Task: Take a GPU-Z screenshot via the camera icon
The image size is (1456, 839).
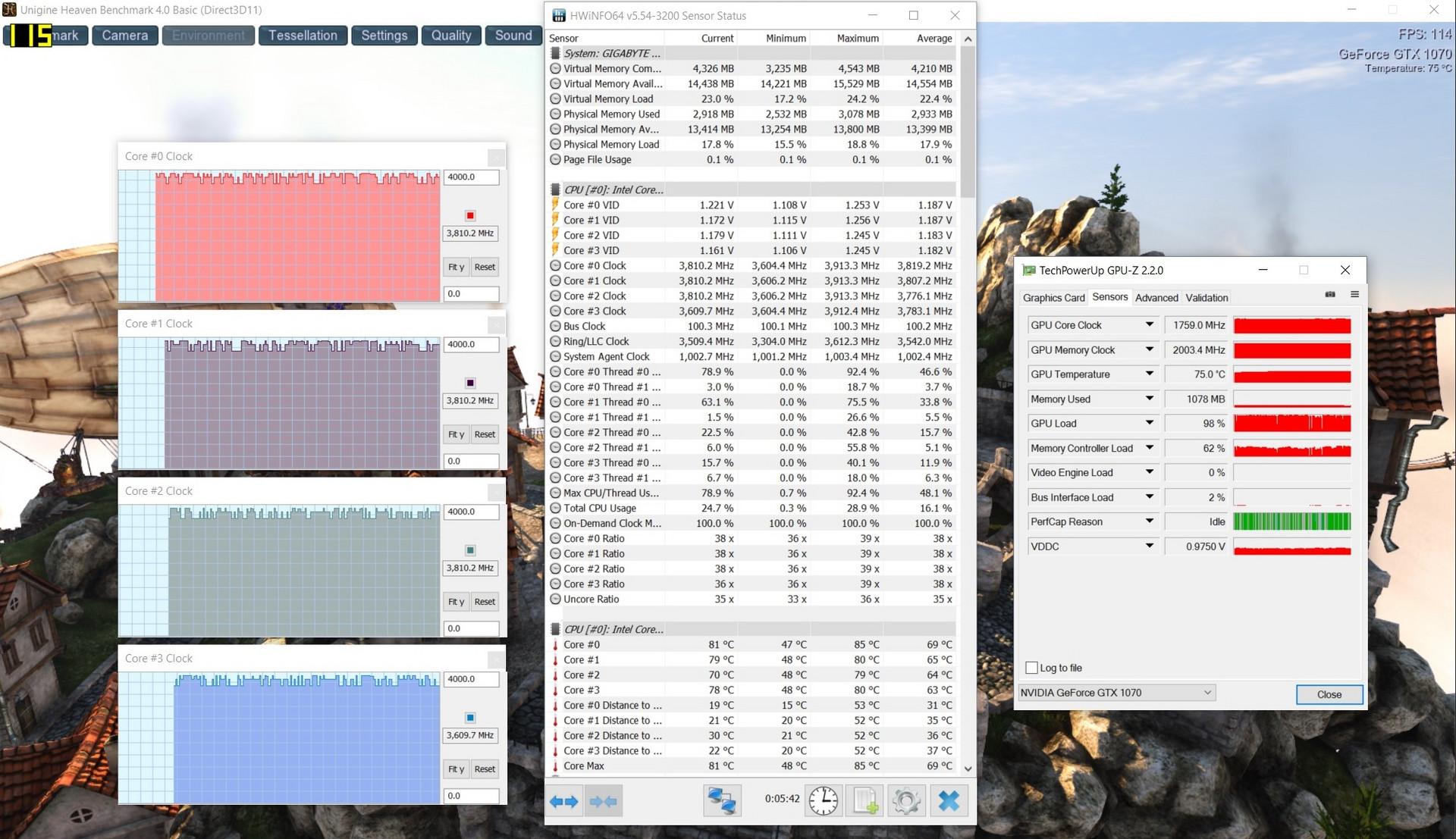Action: 1330,295
